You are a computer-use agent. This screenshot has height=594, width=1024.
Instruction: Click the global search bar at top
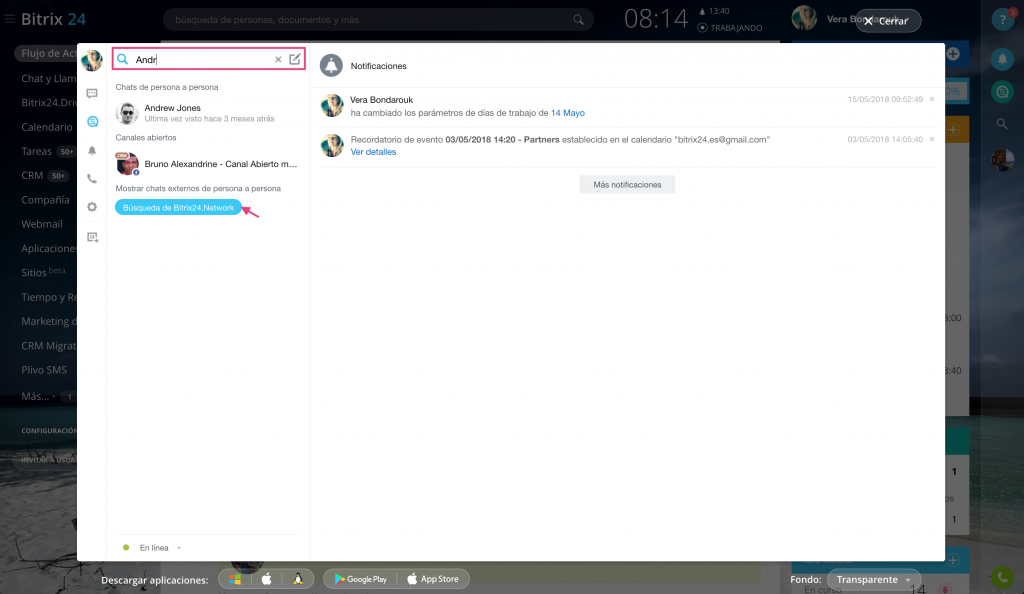click(x=377, y=20)
